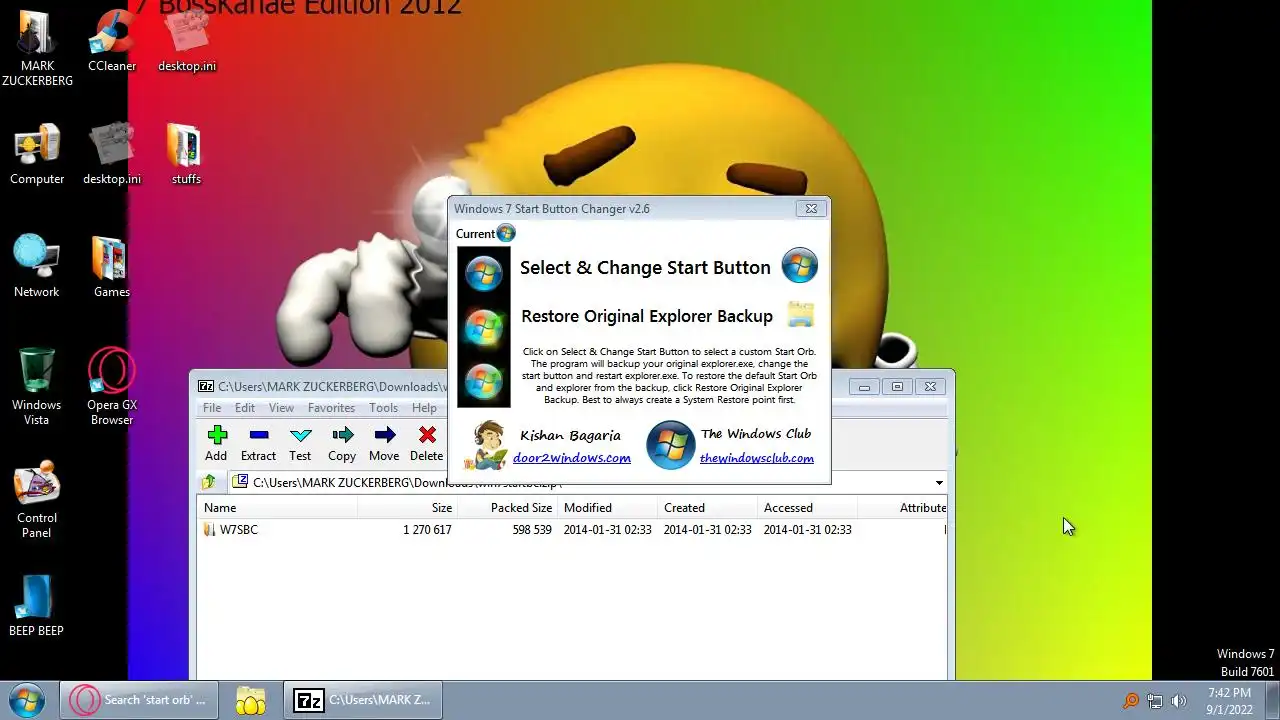Select the CCleaner desktop icon
The image size is (1280, 720).
(112, 42)
